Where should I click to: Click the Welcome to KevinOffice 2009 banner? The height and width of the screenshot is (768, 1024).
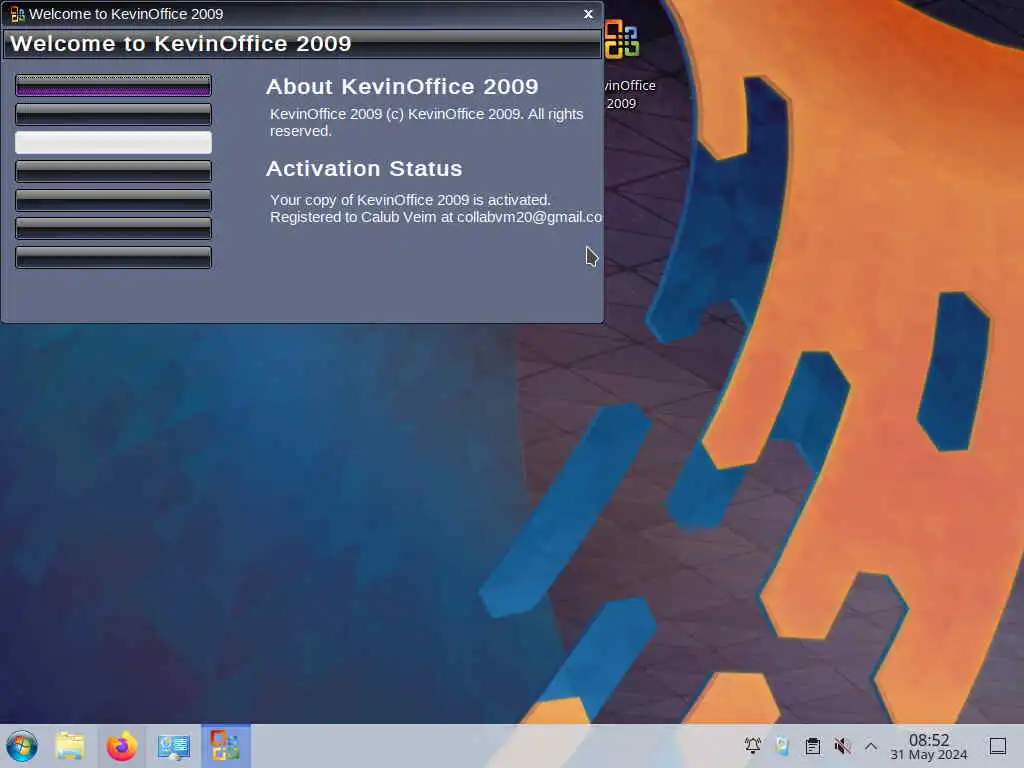pyautogui.click(x=302, y=44)
